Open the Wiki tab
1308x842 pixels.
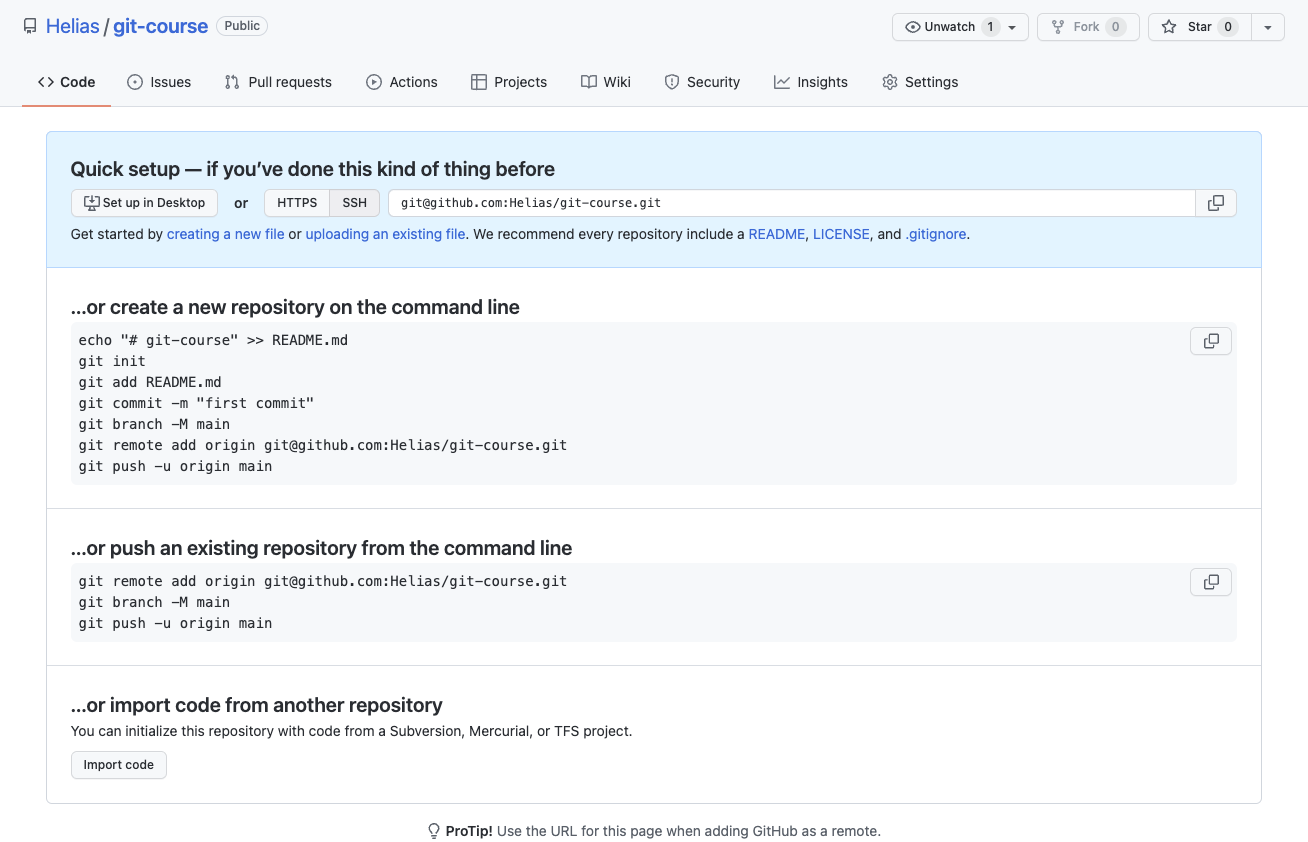[x=606, y=82]
